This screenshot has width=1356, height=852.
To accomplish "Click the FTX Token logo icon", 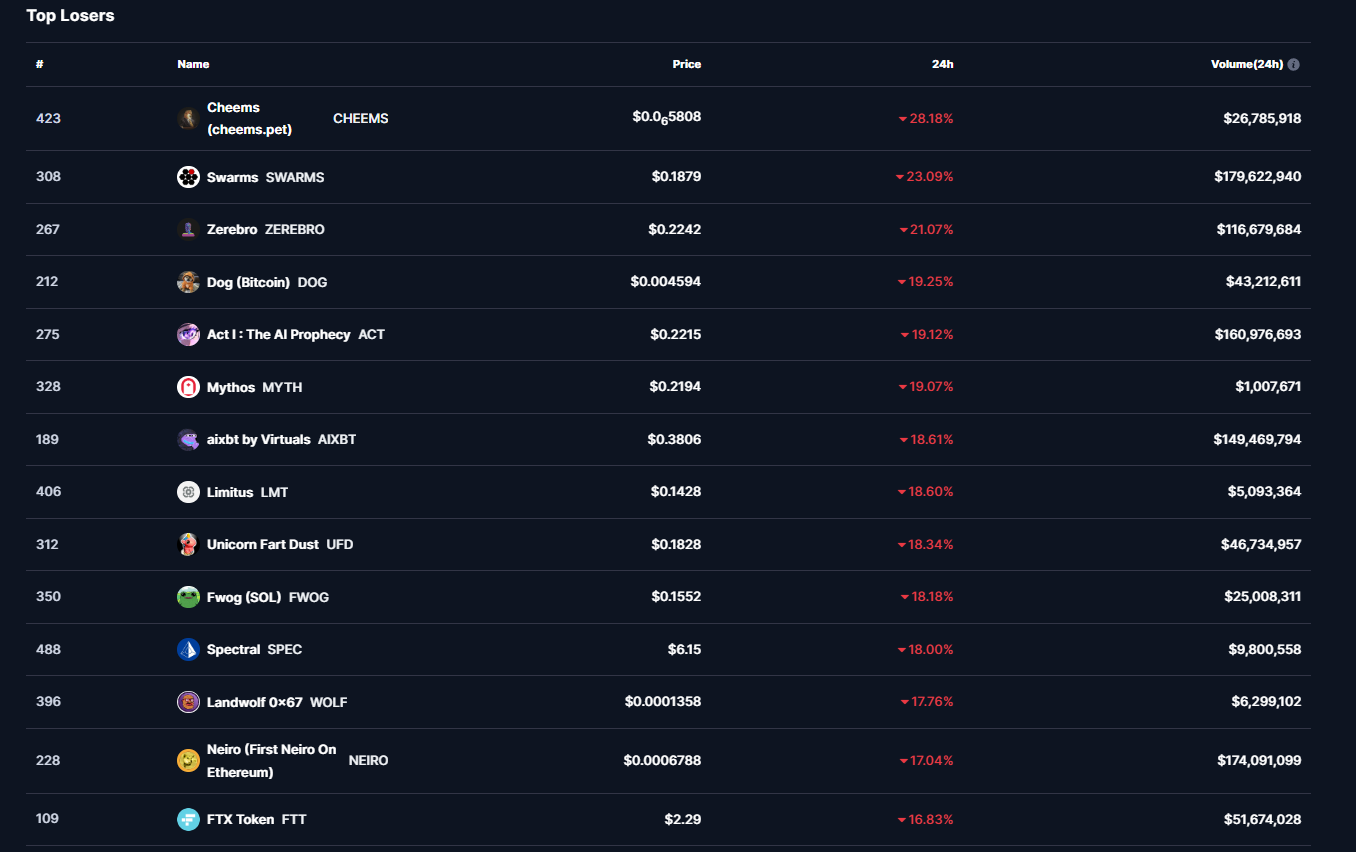I will coord(188,819).
